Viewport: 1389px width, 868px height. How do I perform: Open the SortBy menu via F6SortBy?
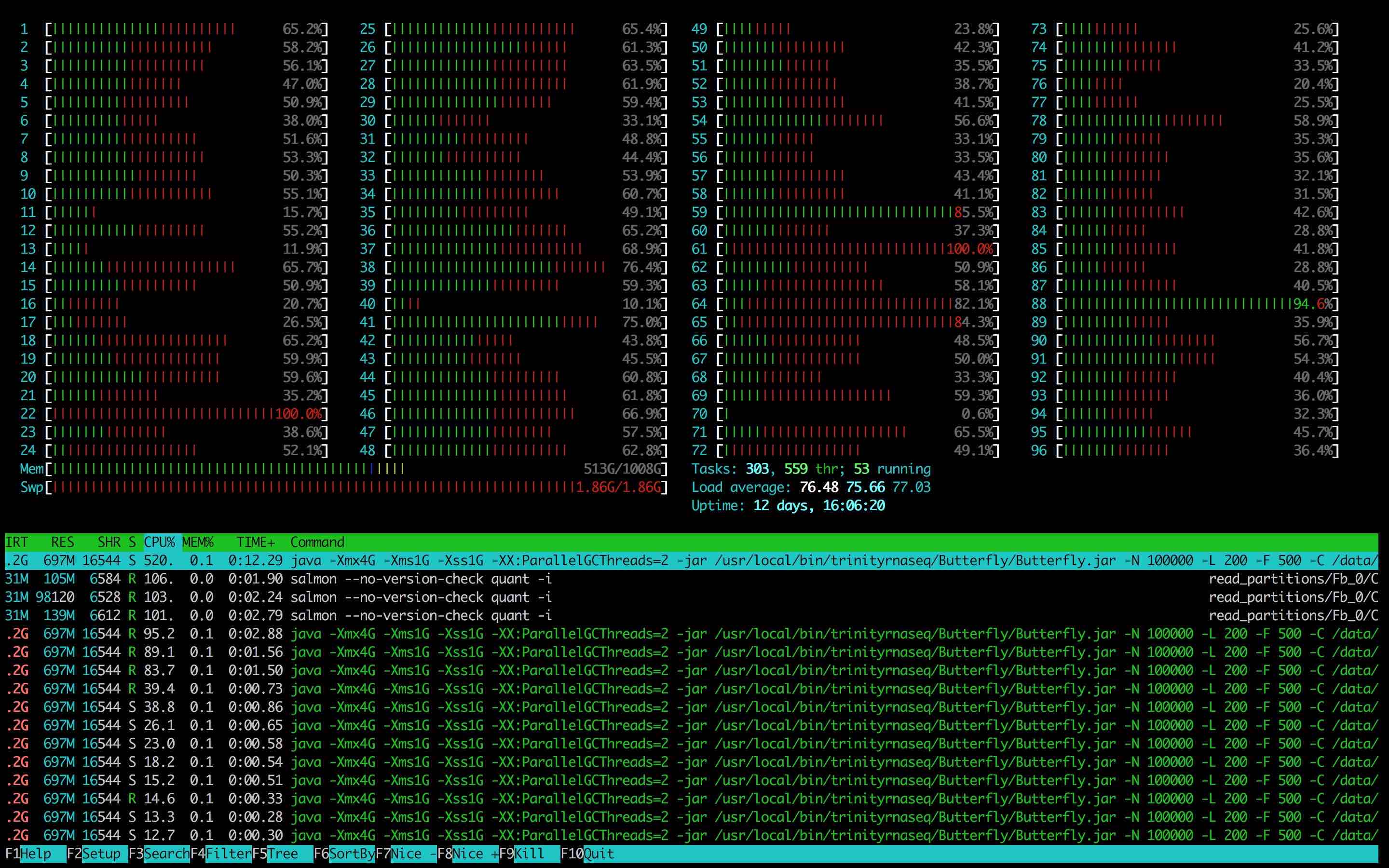click(344, 854)
